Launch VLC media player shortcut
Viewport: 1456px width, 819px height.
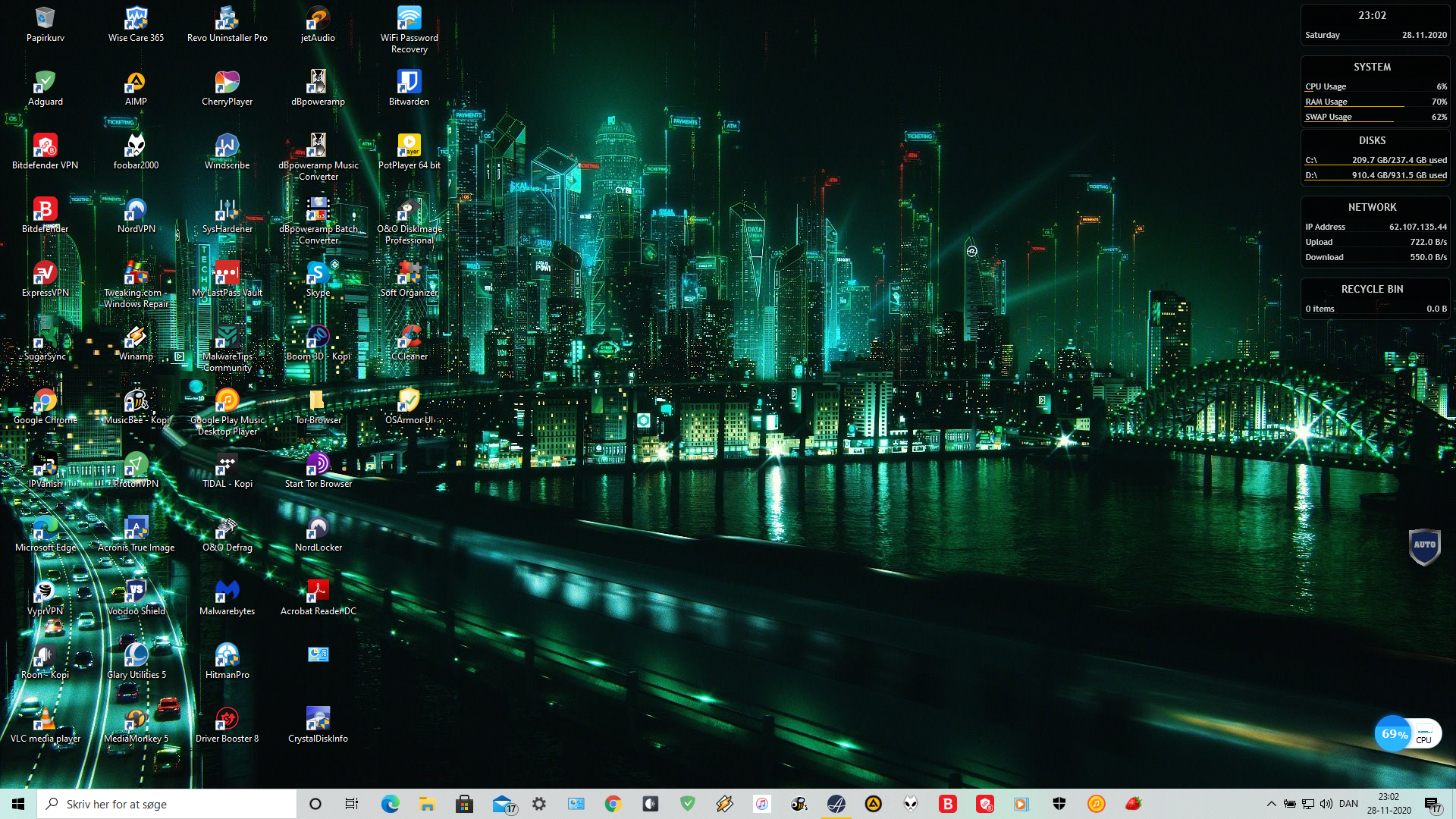coord(45,719)
